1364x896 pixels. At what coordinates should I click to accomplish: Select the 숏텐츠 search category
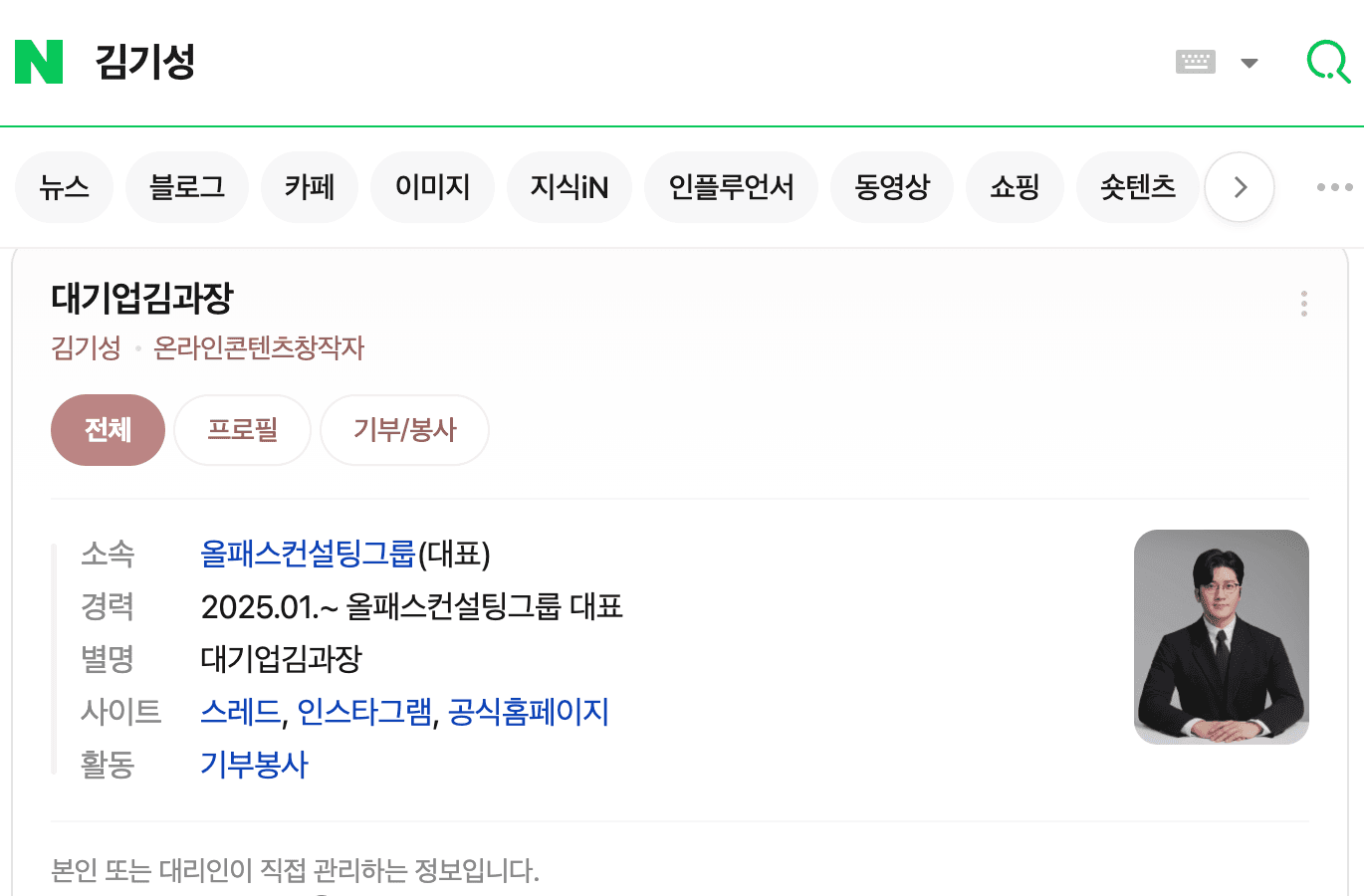(x=1137, y=186)
